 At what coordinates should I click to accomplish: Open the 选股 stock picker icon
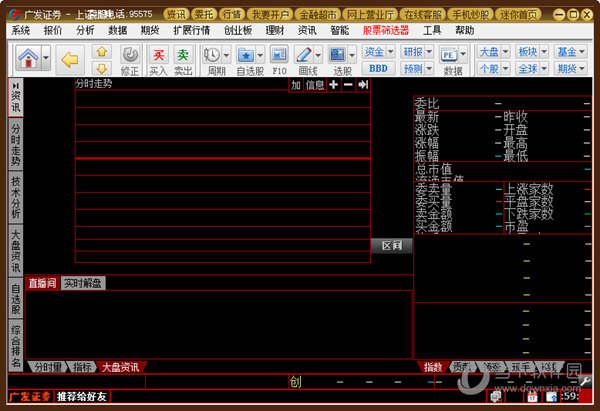(x=338, y=55)
